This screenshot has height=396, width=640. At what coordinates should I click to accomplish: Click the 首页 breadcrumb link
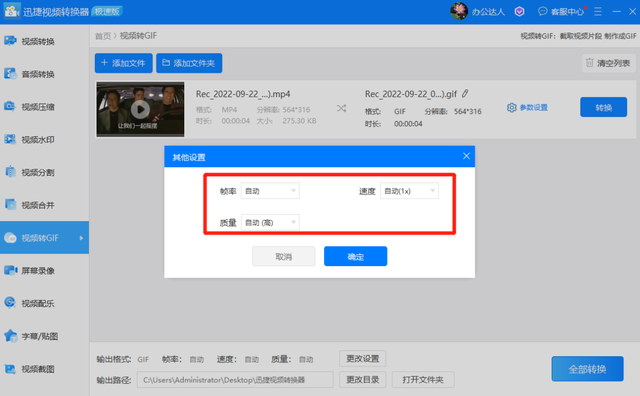coord(103,36)
